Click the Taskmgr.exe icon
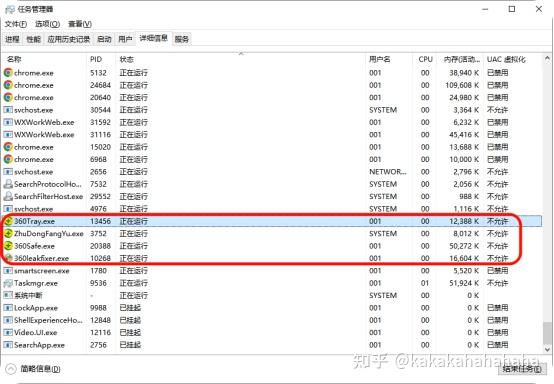Image resolution: width=554 pixels, height=384 pixels. pyautogui.click(x=8, y=283)
